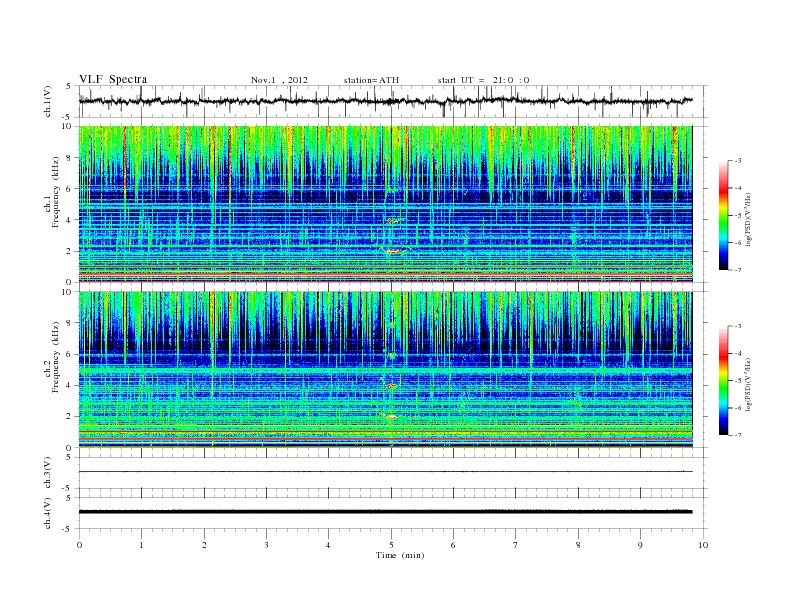Click time tick label '5' on bottom axis
Viewport: 792px width, 612px height.
(x=391, y=545)
